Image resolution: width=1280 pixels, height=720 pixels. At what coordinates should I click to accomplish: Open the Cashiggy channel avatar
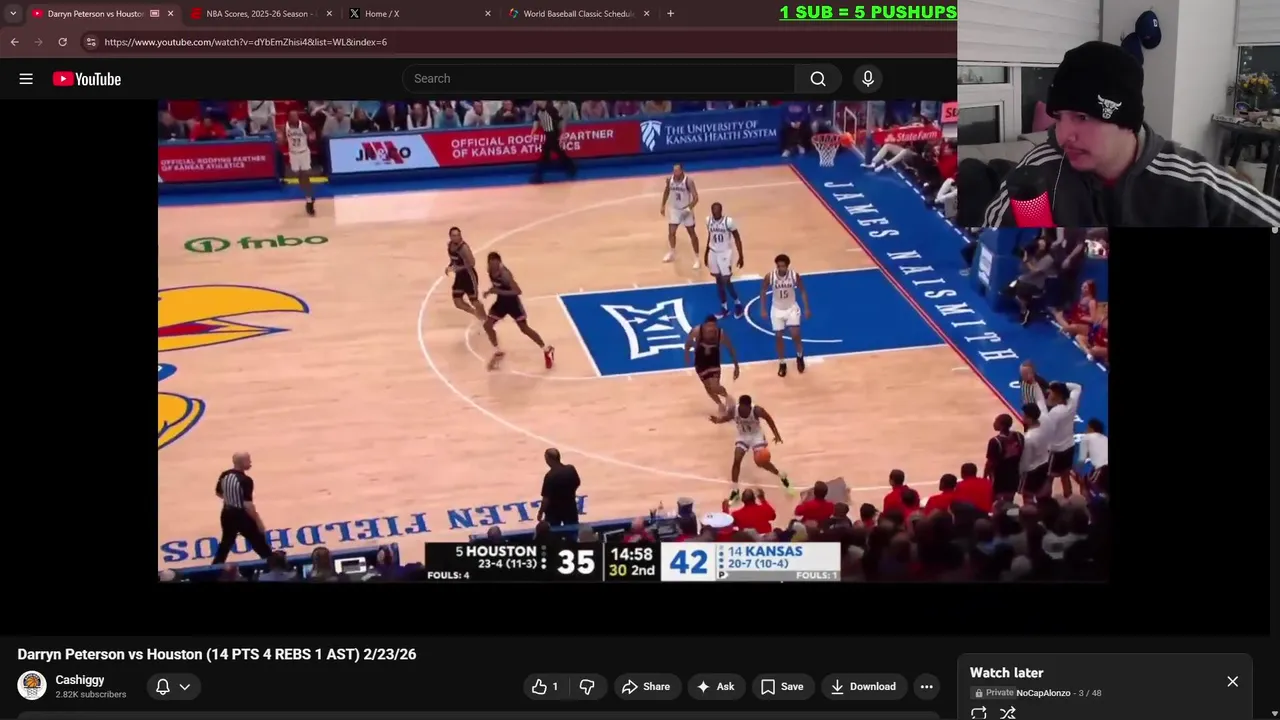pyautogui.click(x=32, y=686)
